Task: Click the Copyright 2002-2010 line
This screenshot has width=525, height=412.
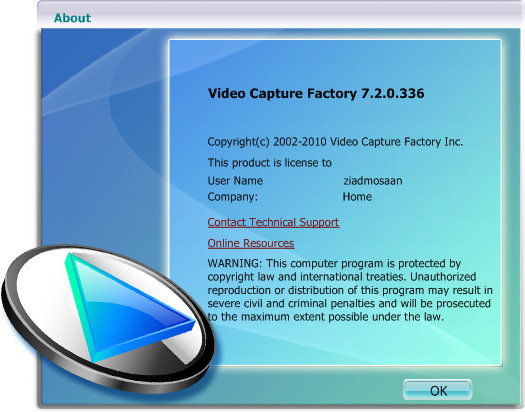Action: tap(335, 142)
